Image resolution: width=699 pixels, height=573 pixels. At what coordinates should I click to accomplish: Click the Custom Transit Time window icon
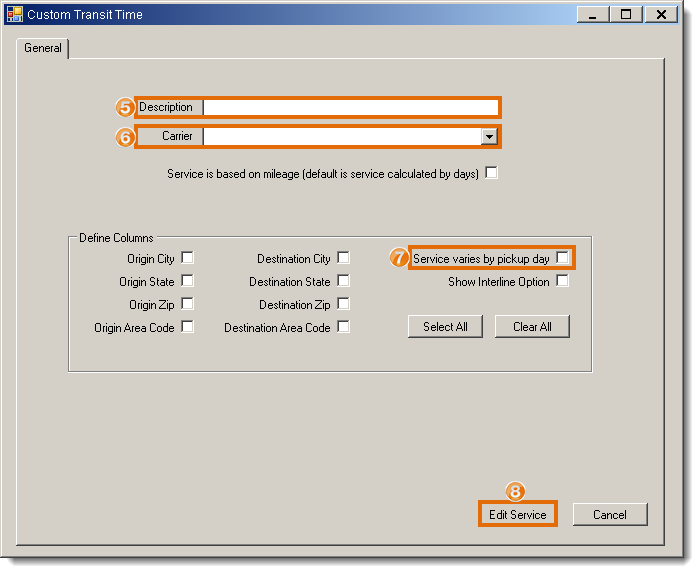click(14, 15)
